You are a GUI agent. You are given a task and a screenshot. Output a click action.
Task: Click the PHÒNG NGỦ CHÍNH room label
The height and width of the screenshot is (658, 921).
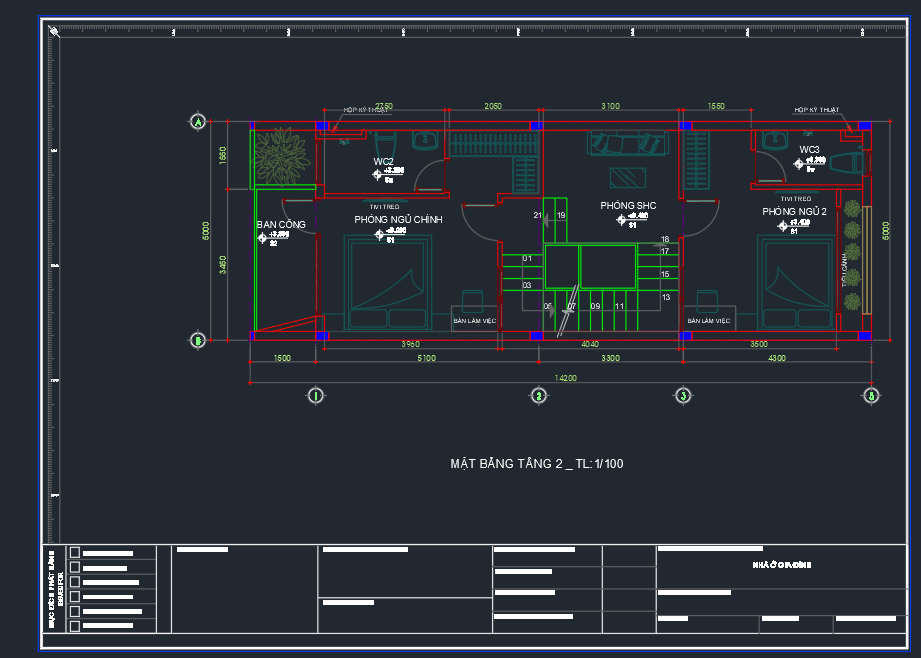tap(398, 219)
